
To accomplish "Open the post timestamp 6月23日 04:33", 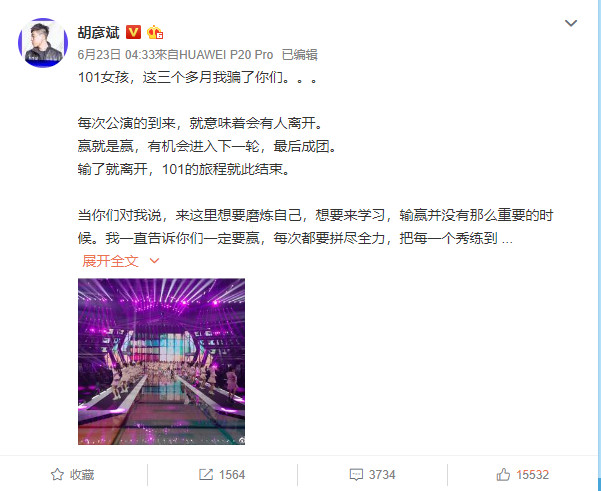I will pos(116,55).
